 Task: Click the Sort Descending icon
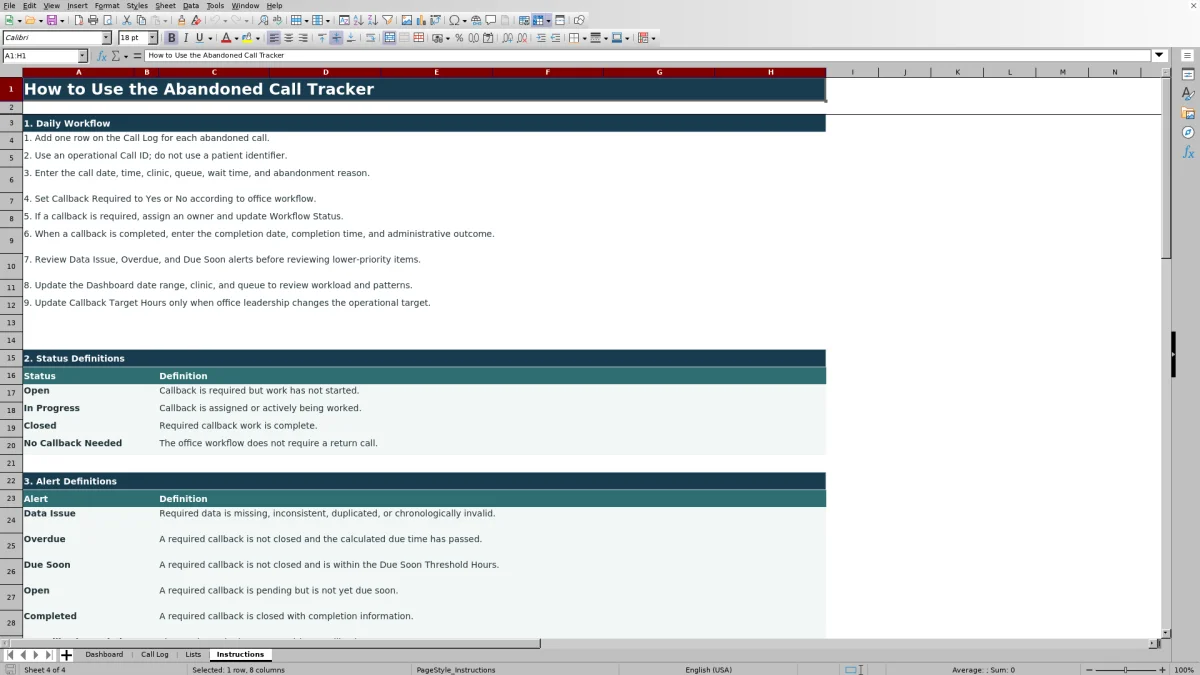point(372,20)
